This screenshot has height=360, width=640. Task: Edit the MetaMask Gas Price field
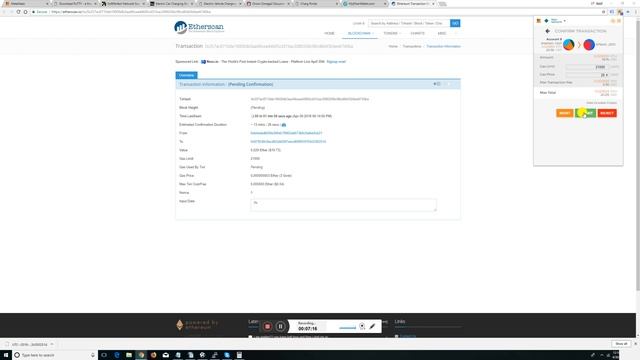pos(587,75)
